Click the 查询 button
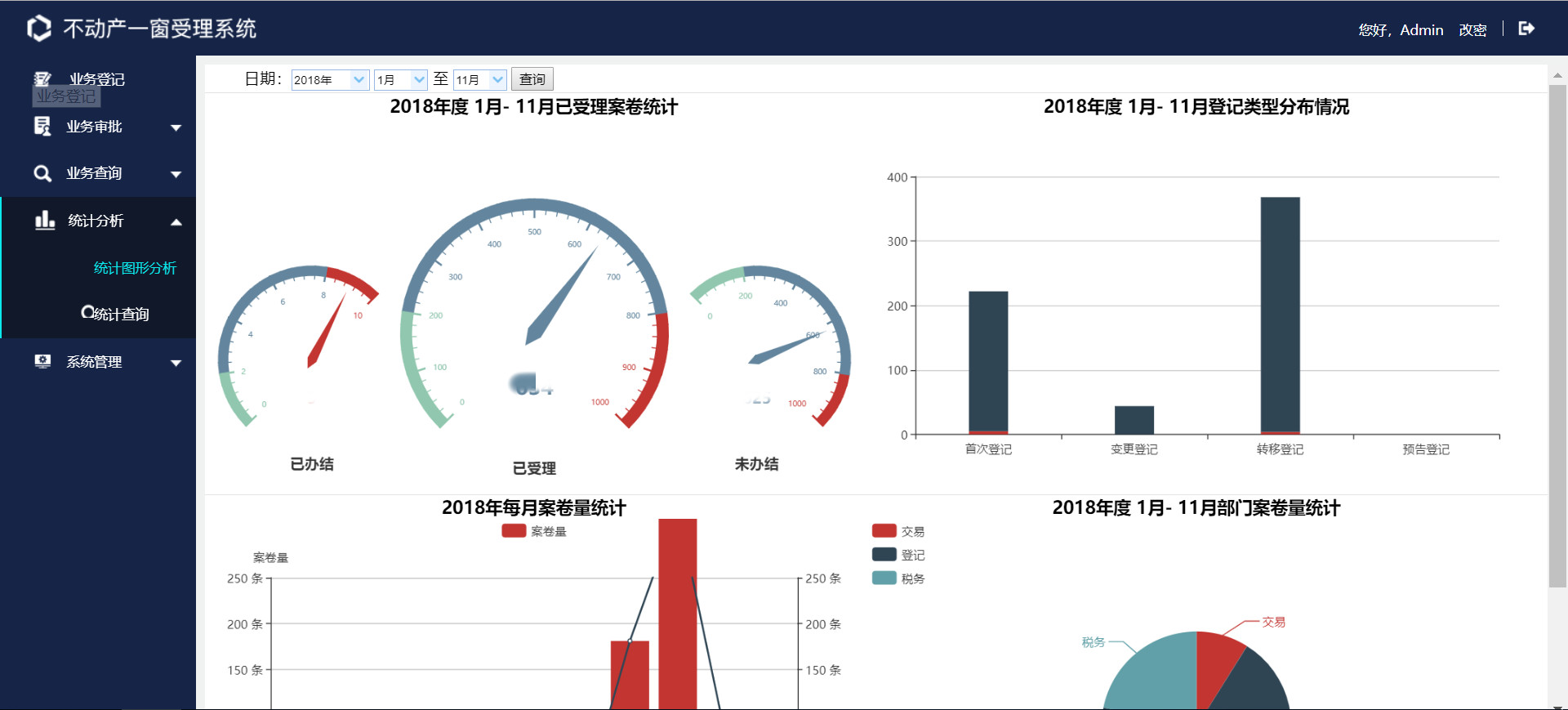Image resolution: width=1568 pixels, height=710 pixels. click(532, 79)
